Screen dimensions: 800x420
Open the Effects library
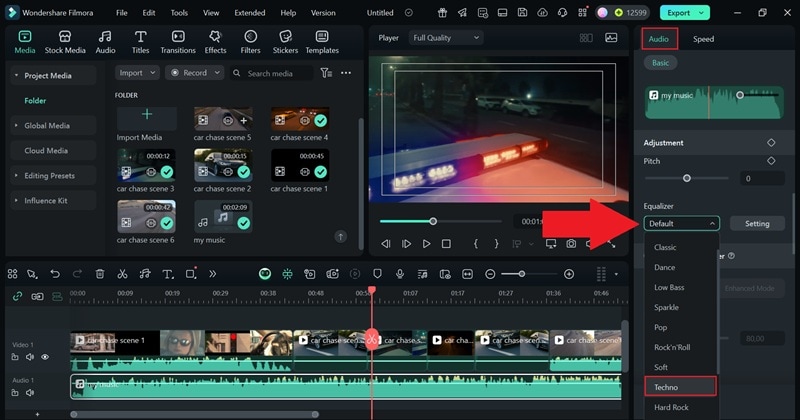pos(215,41)
